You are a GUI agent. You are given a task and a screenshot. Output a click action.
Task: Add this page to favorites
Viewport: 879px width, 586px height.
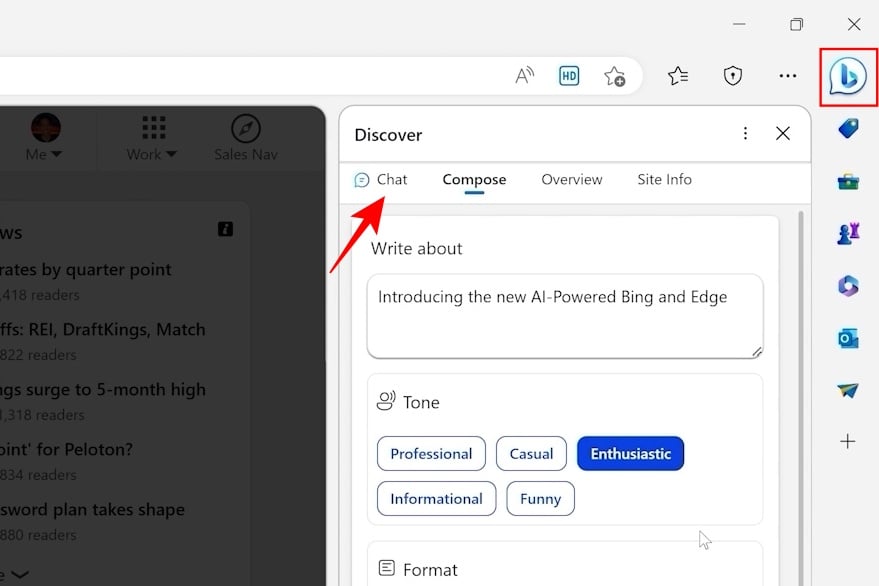click(614, 76)
